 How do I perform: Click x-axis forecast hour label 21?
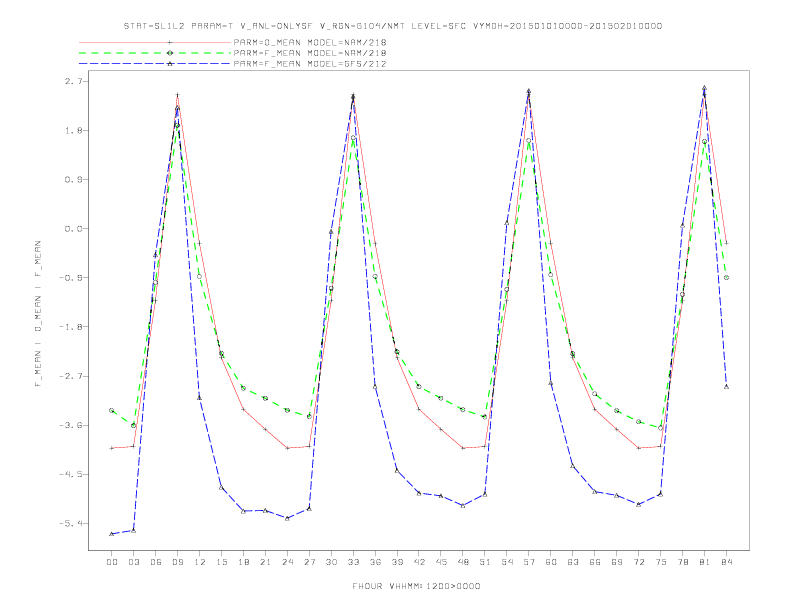pos(265,562)
